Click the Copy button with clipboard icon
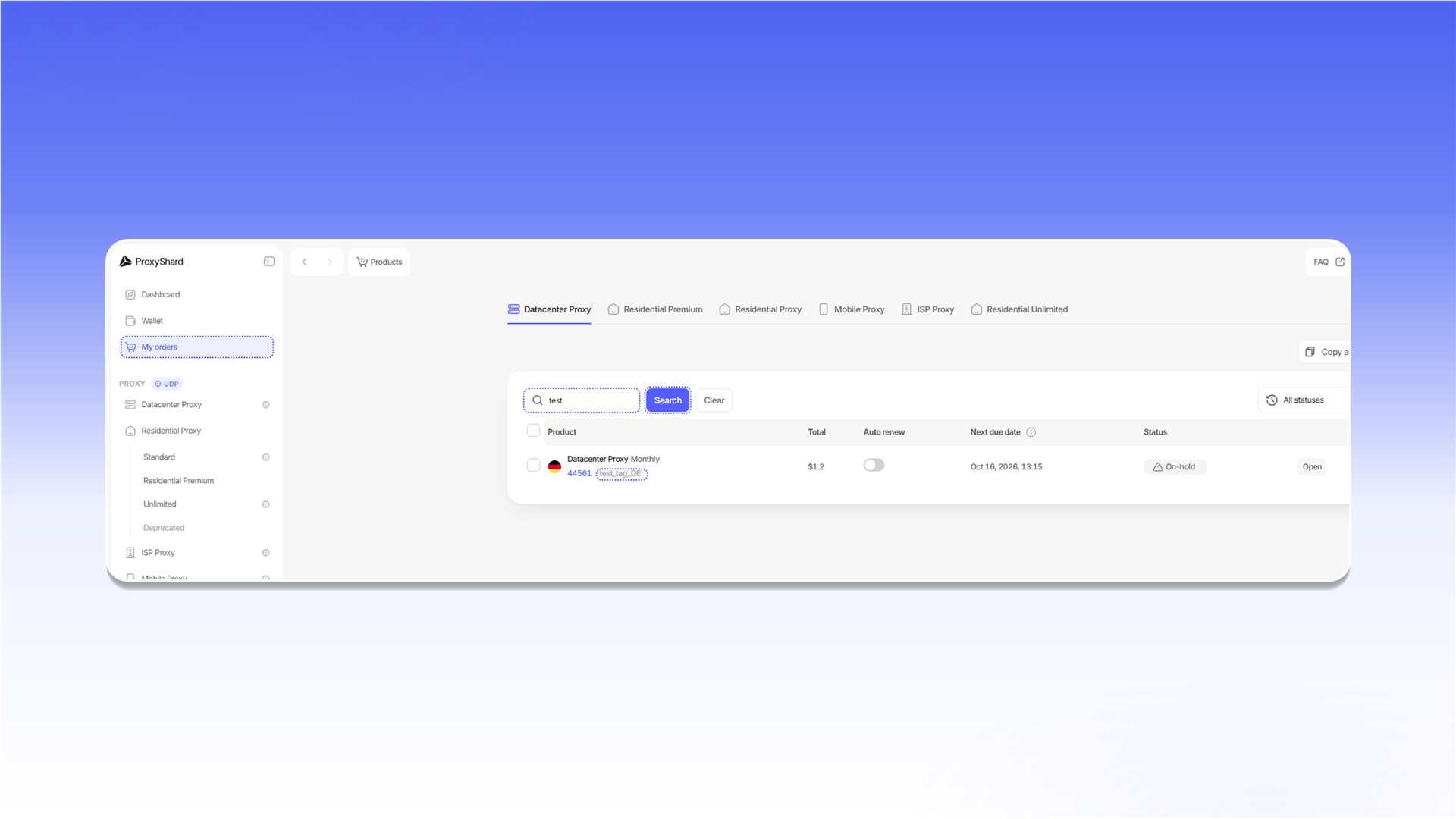1456x819 pixels. (1325, 352)
